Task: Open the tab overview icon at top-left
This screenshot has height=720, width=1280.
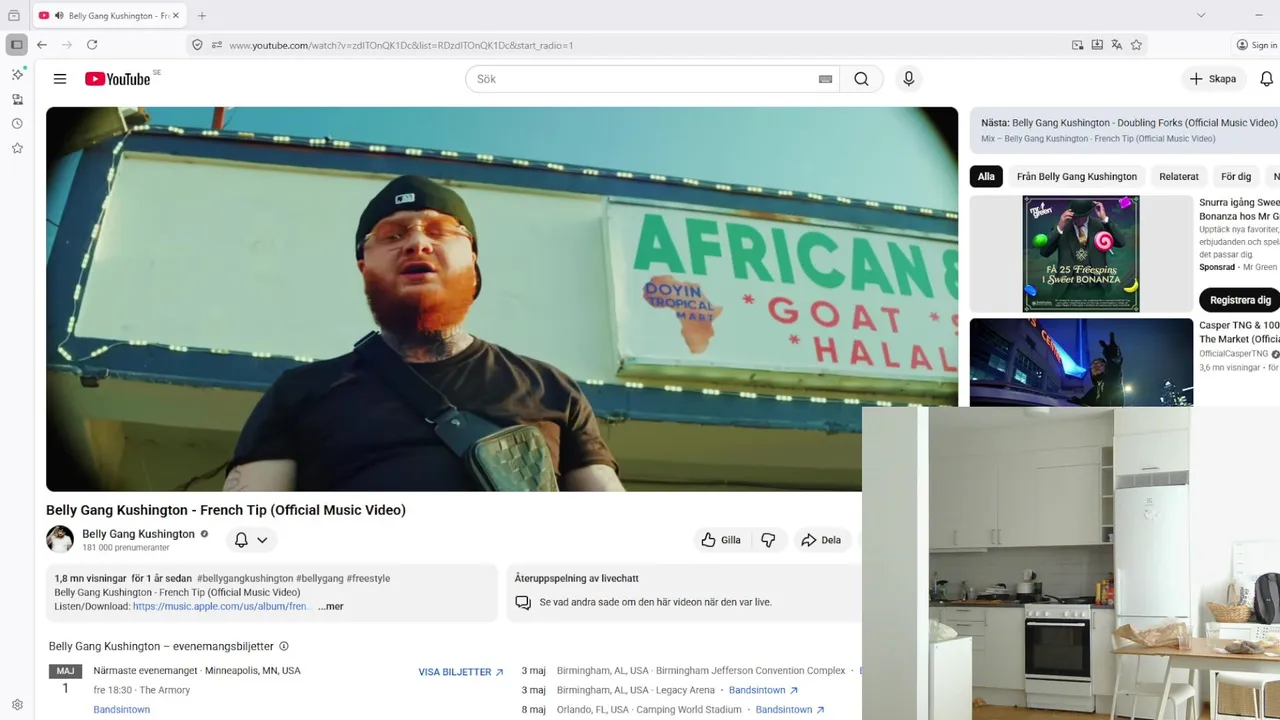Action: tap(14, 15)
